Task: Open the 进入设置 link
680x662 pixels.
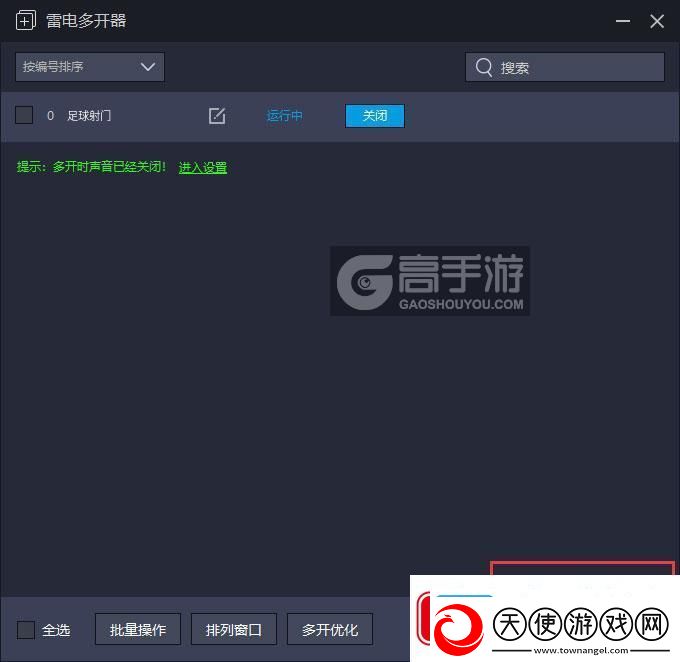Action: 203,167
